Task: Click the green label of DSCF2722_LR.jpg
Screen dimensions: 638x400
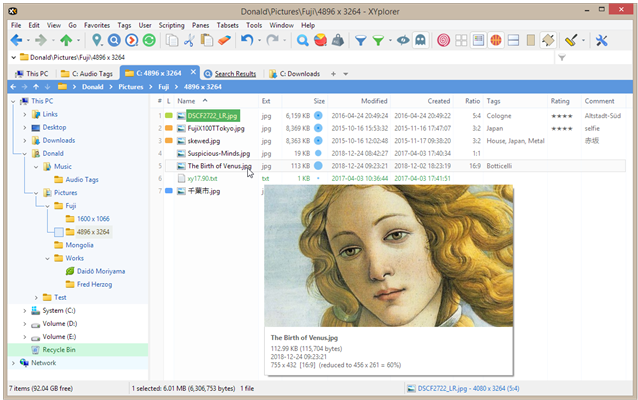Action: tap(169, 116)
